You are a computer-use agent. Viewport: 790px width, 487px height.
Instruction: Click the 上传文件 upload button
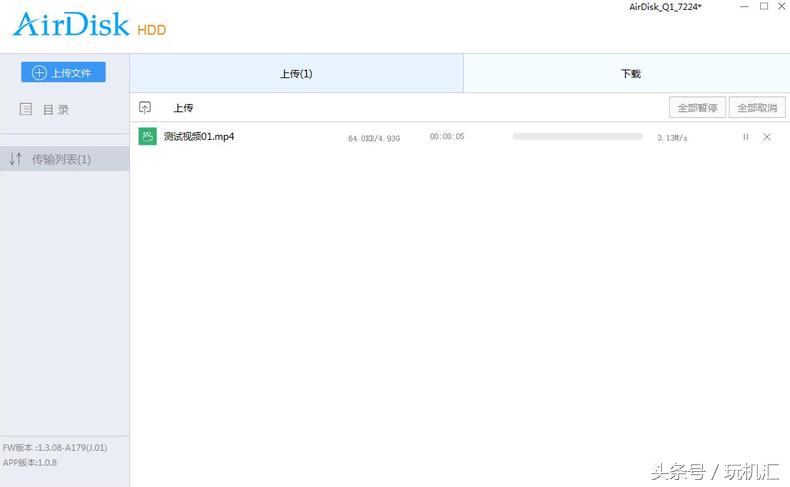[63, 72]
